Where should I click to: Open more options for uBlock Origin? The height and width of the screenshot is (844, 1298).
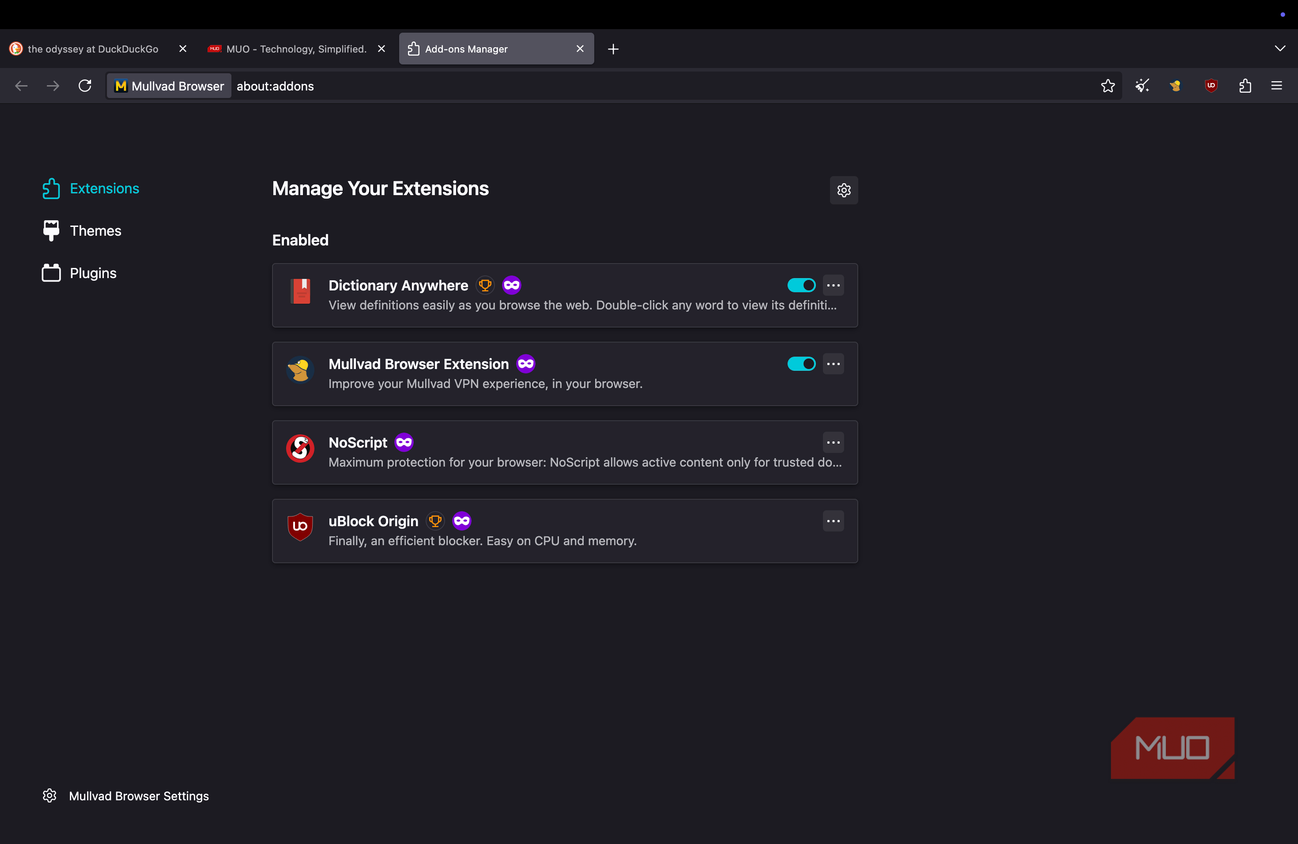pyautogui.click(x=833, y=521)
